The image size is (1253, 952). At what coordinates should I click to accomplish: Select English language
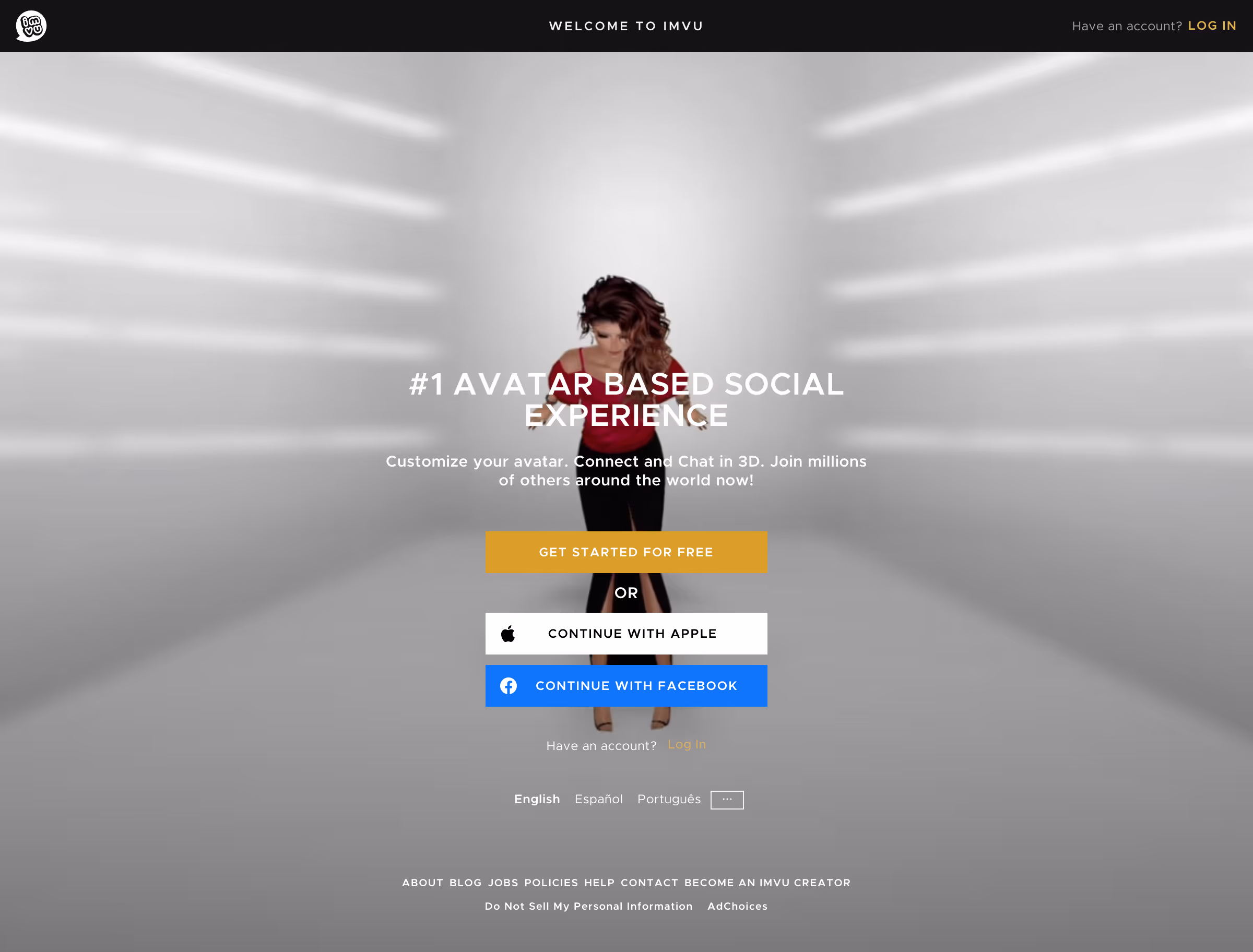(537, 799)
